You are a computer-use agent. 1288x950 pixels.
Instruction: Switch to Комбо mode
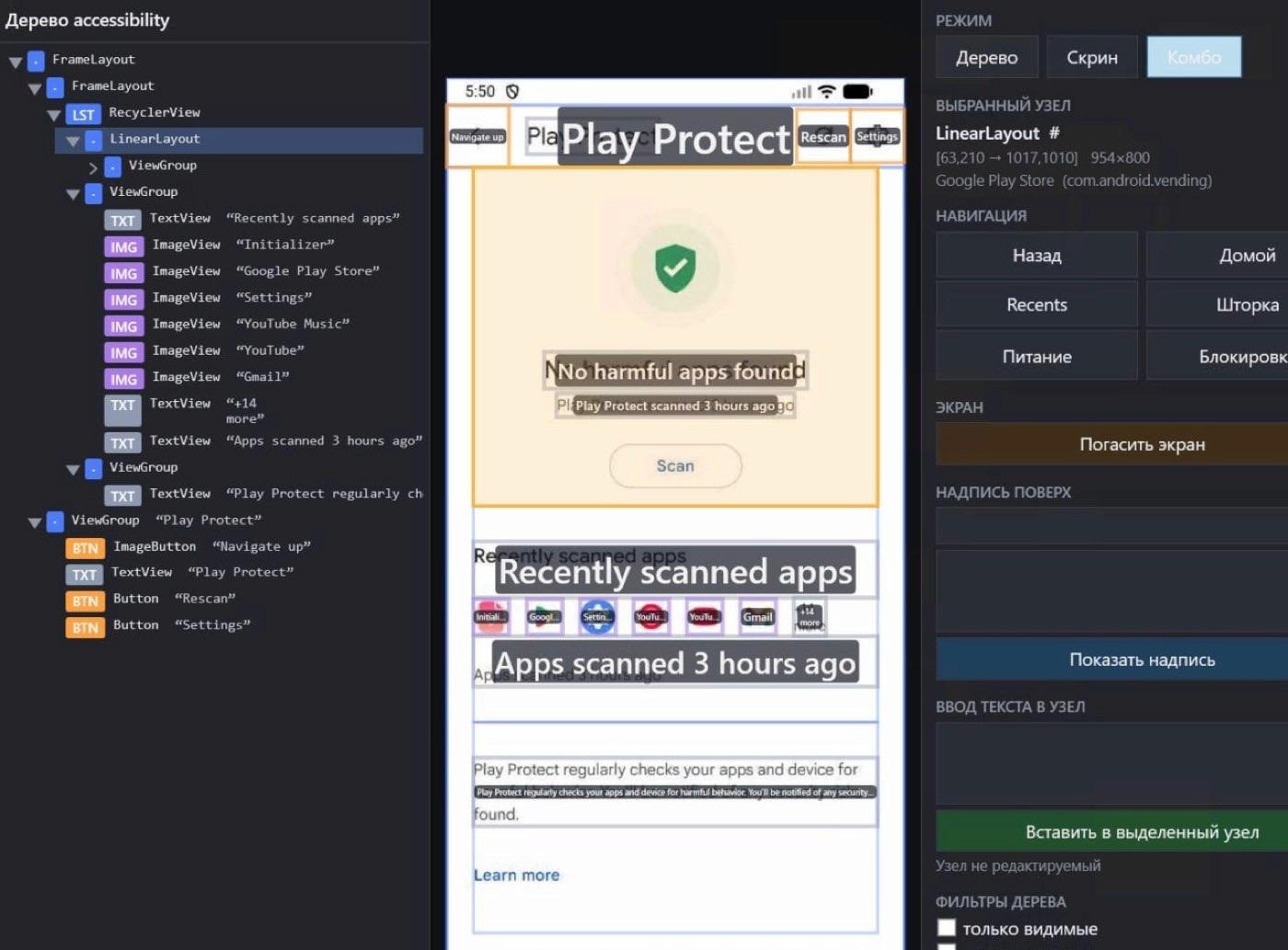coord(1194,57)
